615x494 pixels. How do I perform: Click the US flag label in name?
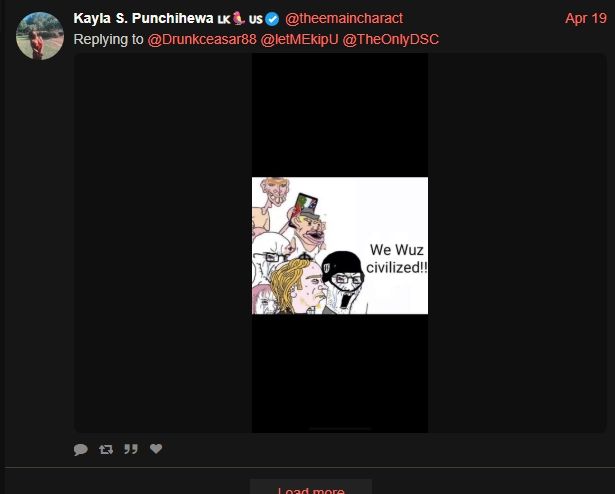[x=256, y=19]
